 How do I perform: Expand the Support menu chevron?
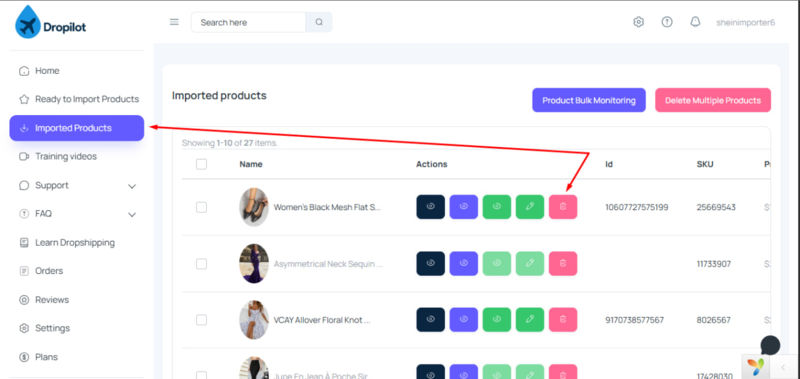pos(132,186)
